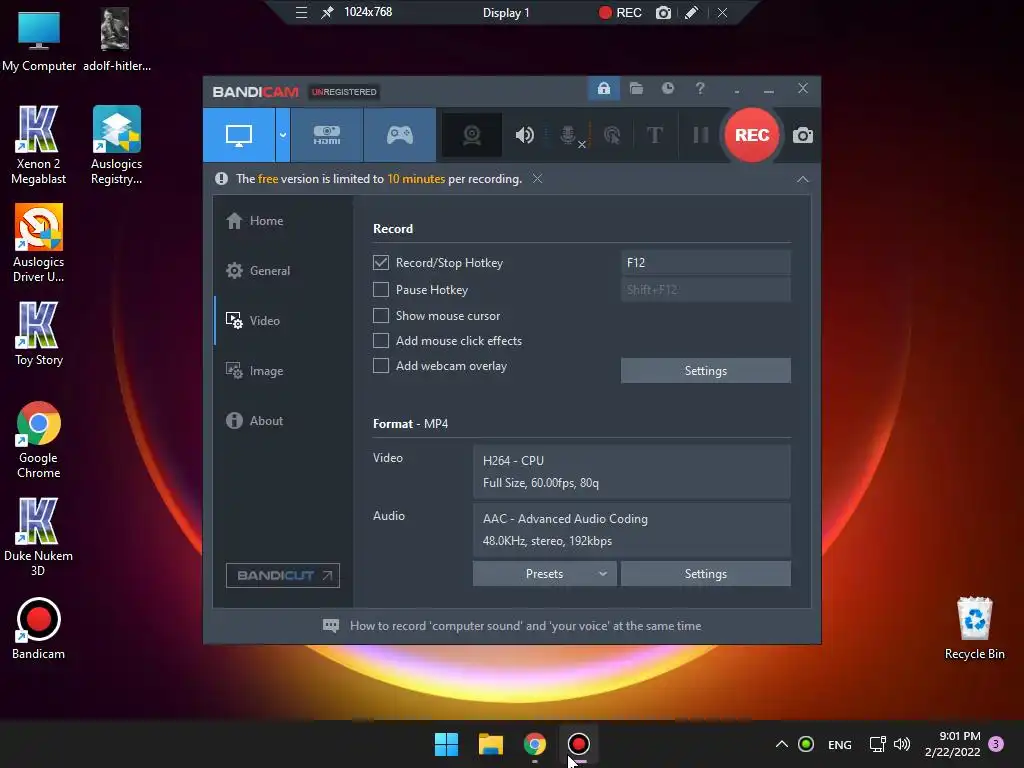The width and height of the screenshot is (1024, 768).
Task: Toggle mouse click effect icon in toolbar
Action: click(x=612, y=135)
